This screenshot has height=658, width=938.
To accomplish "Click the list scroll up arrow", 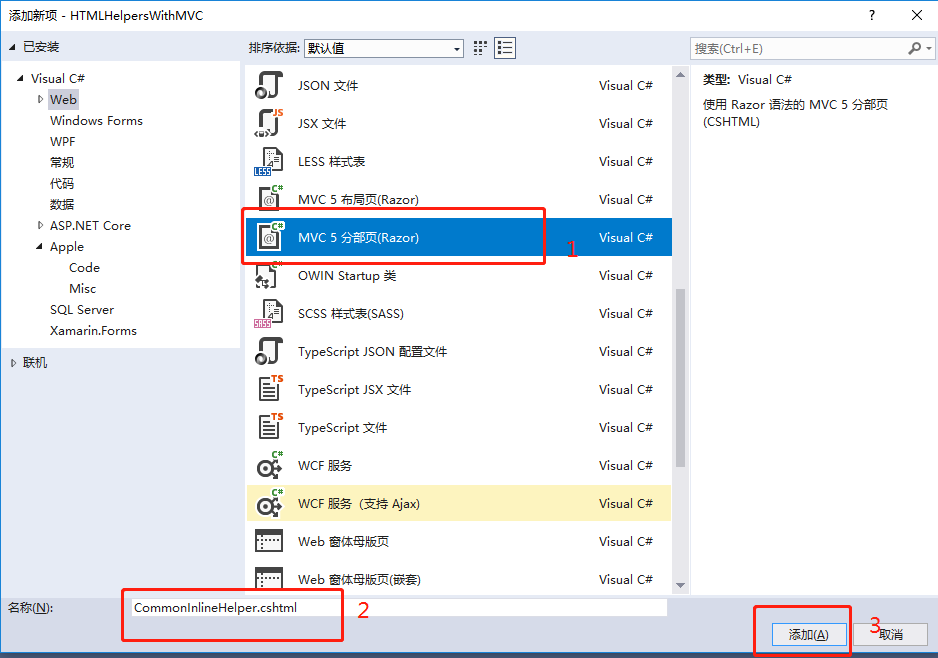I will tap(680, 75).
